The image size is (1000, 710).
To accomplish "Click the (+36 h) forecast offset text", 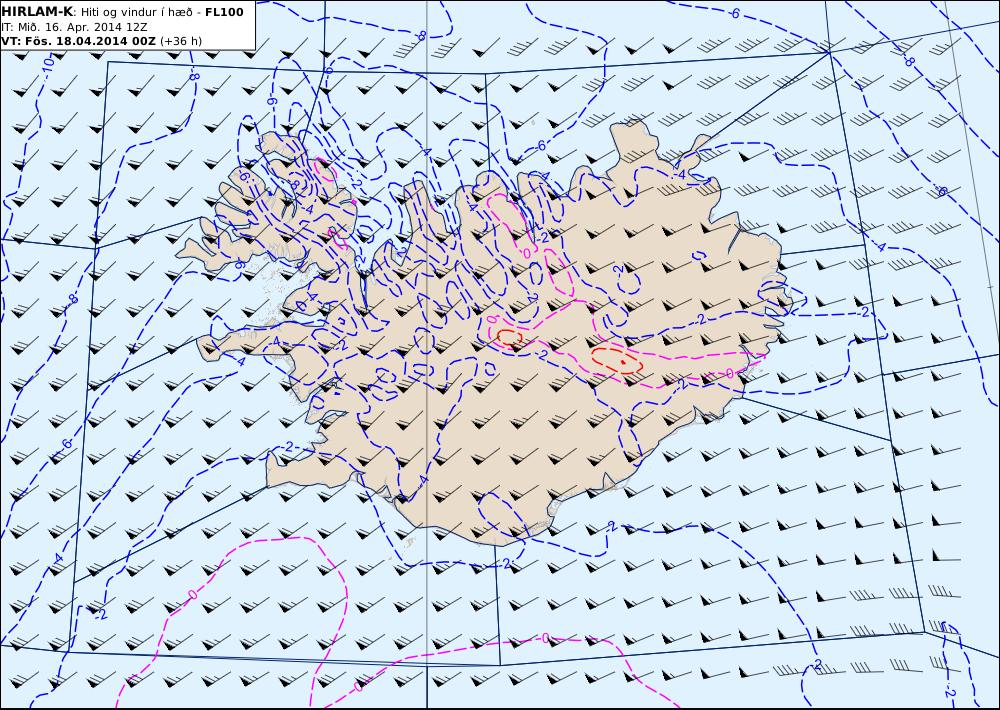I will 180,41.
